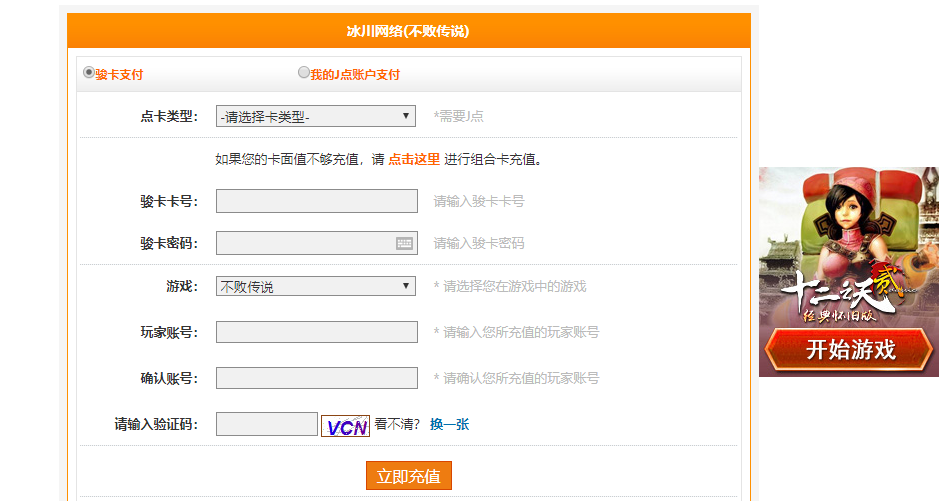Click the 请输入骏卡卡号 hint text
The width and height of the screenshot is (950, 501).
(479, 201)
